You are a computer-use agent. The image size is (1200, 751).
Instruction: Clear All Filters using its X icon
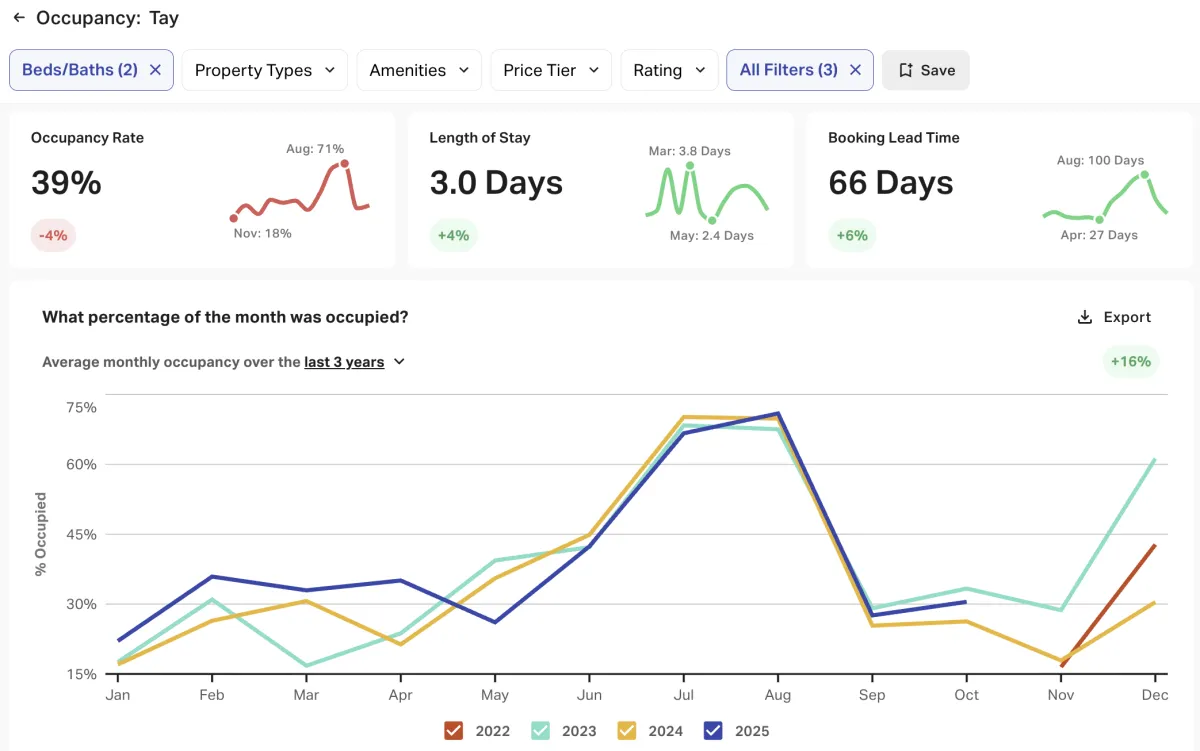tap(855, 70)
